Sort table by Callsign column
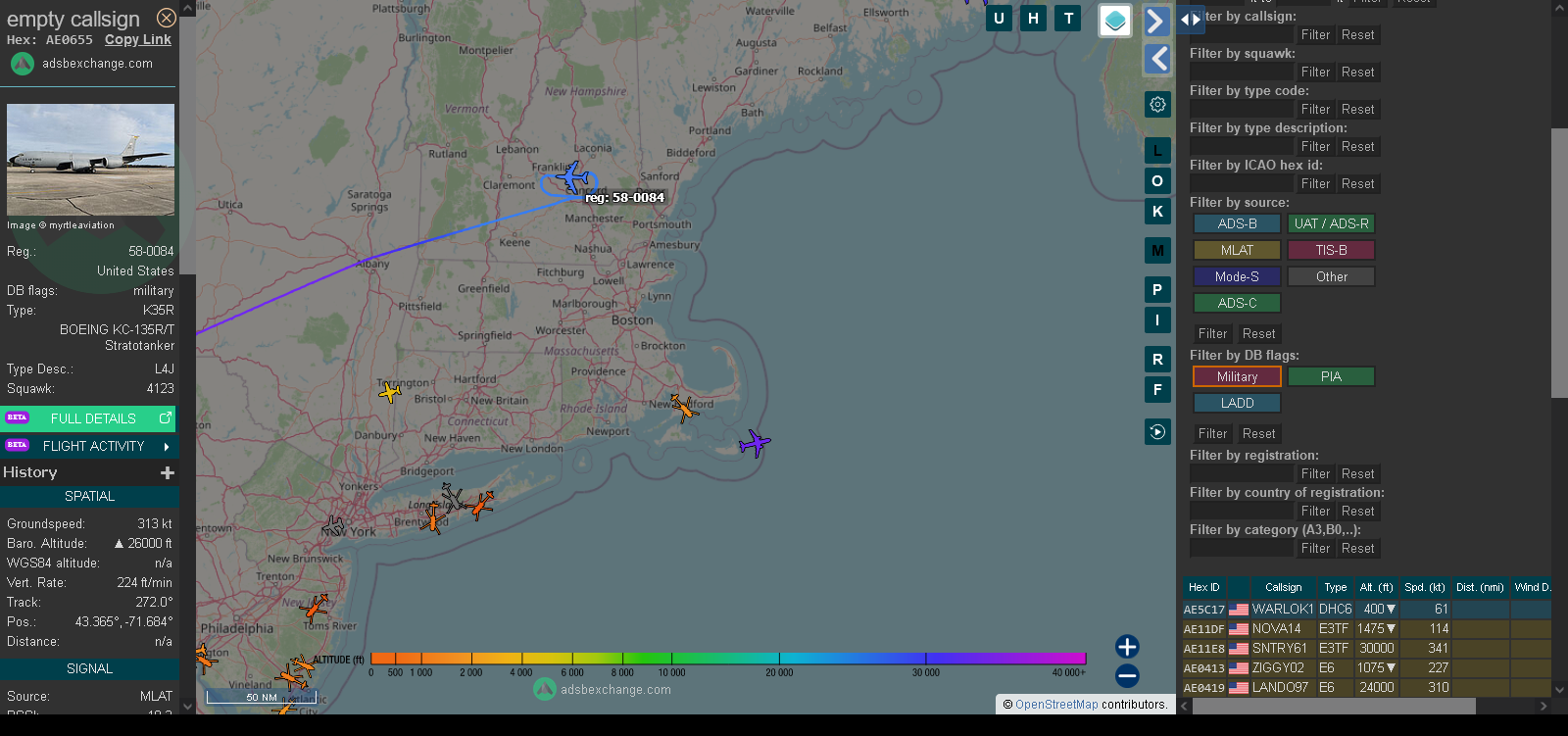 tap(1283, 587)
